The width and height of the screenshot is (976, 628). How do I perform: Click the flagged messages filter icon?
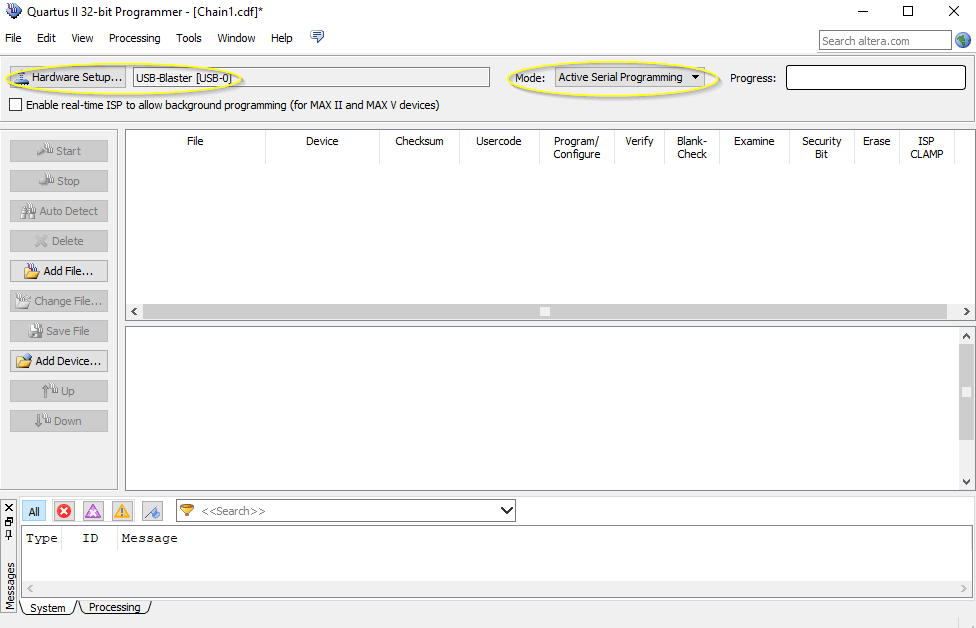point(152,511)
